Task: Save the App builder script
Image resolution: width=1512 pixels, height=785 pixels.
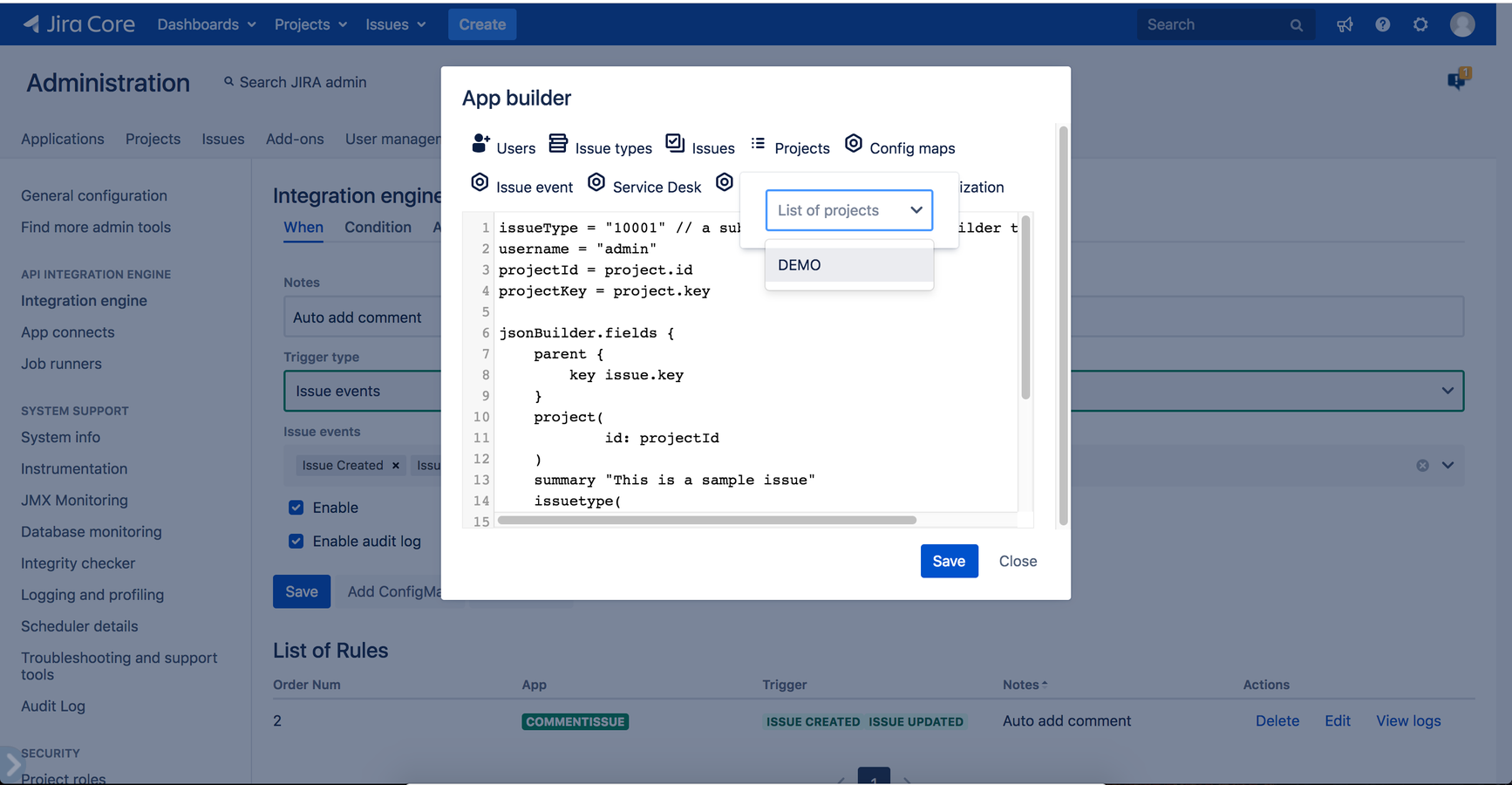Action: point(949,561)
